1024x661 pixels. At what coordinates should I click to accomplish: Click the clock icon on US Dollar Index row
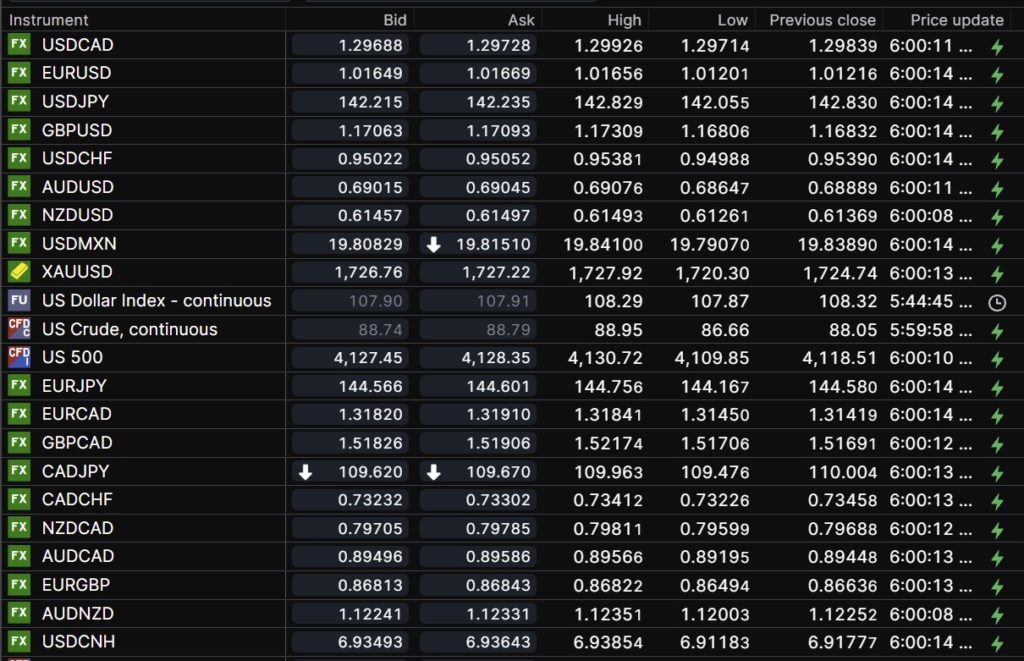click(996, 302)
